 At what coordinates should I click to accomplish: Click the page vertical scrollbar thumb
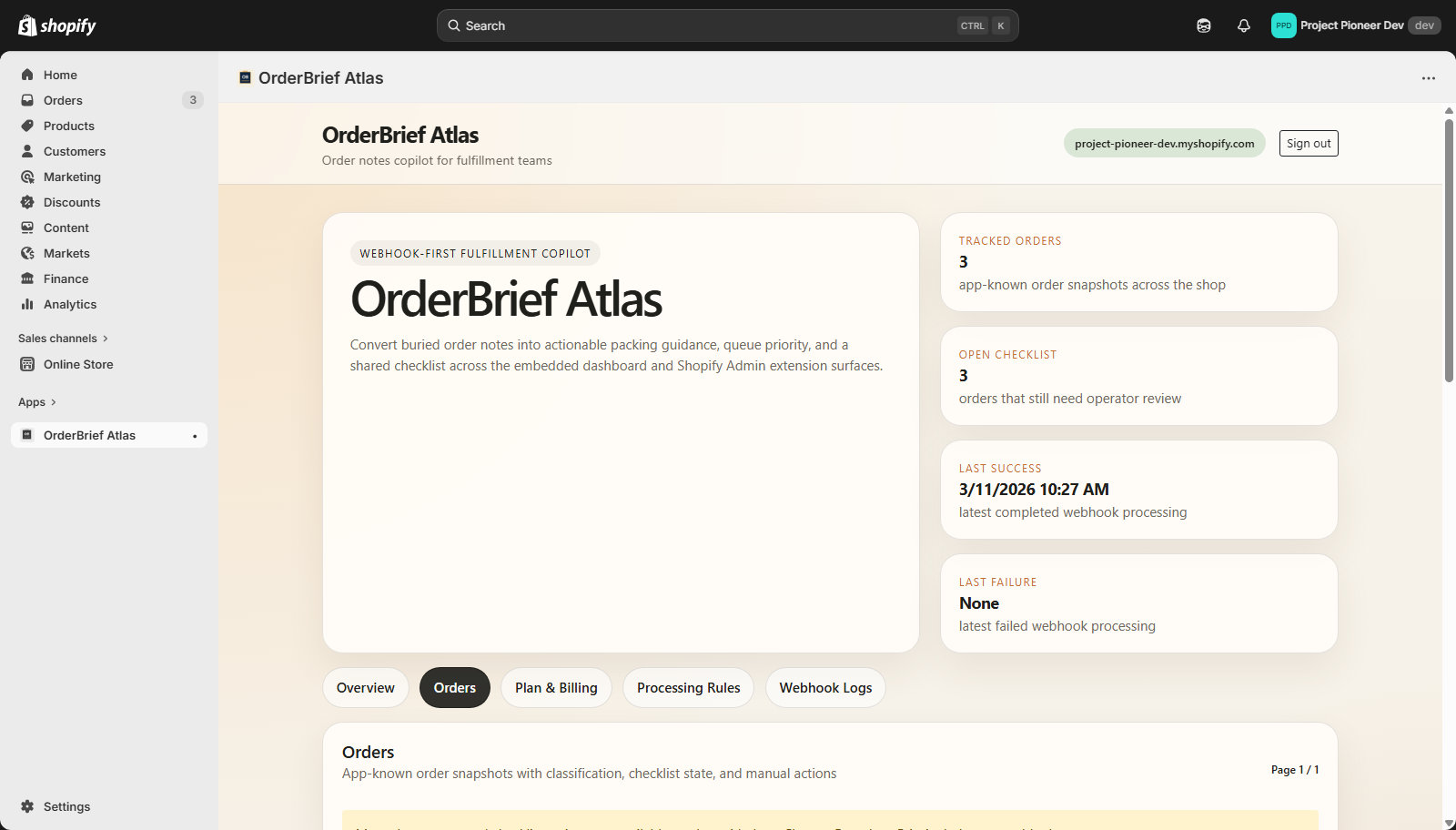(1449, 250)
